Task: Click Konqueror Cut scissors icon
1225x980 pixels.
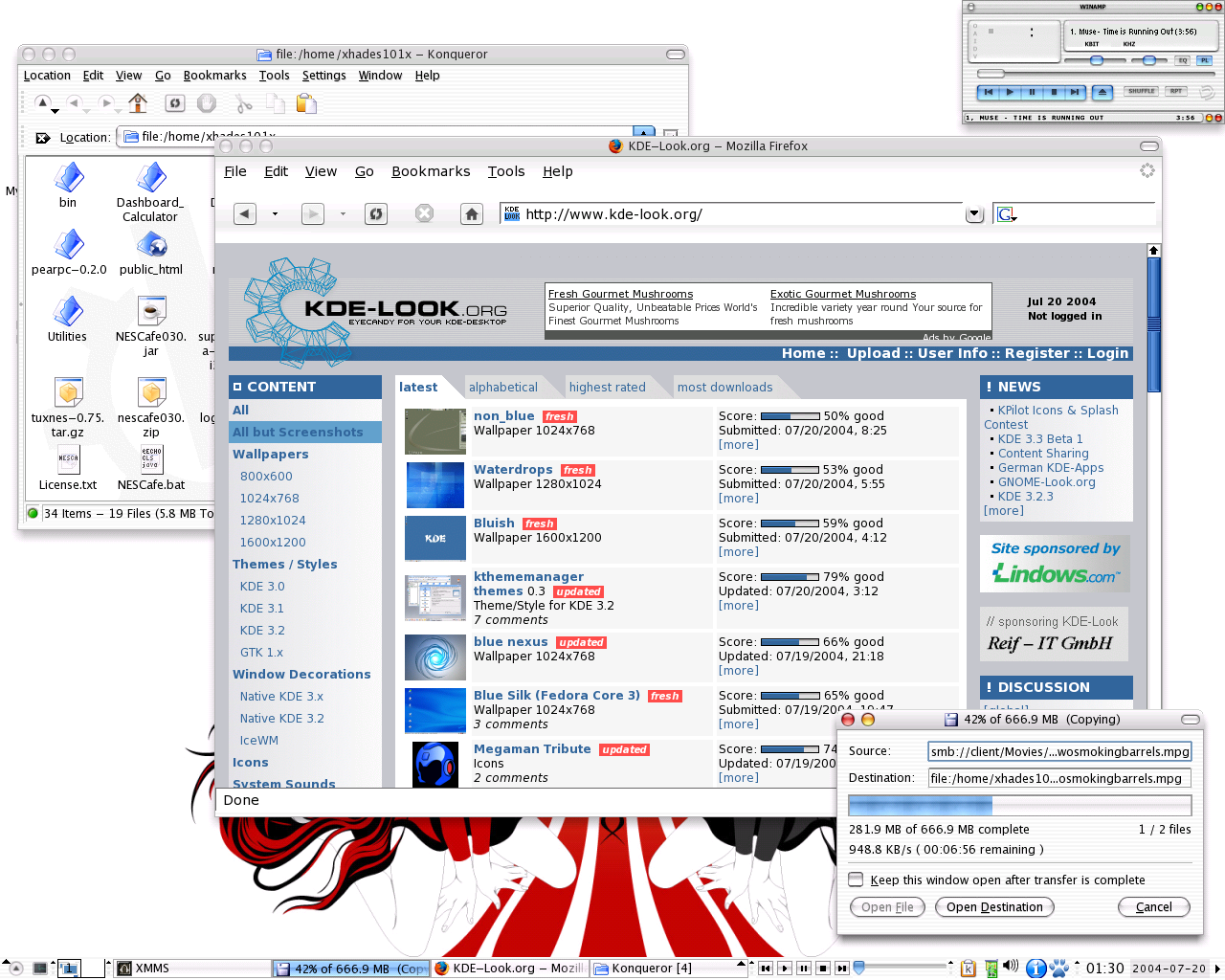Action: pyautogui.click(x=243, y=103)
